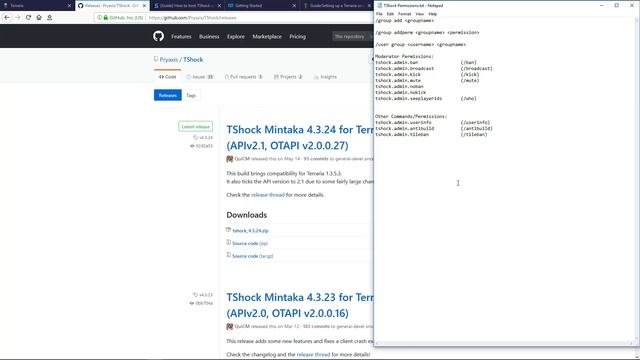
Task: Select the Projects repository tab
Action: click(288, 77)
